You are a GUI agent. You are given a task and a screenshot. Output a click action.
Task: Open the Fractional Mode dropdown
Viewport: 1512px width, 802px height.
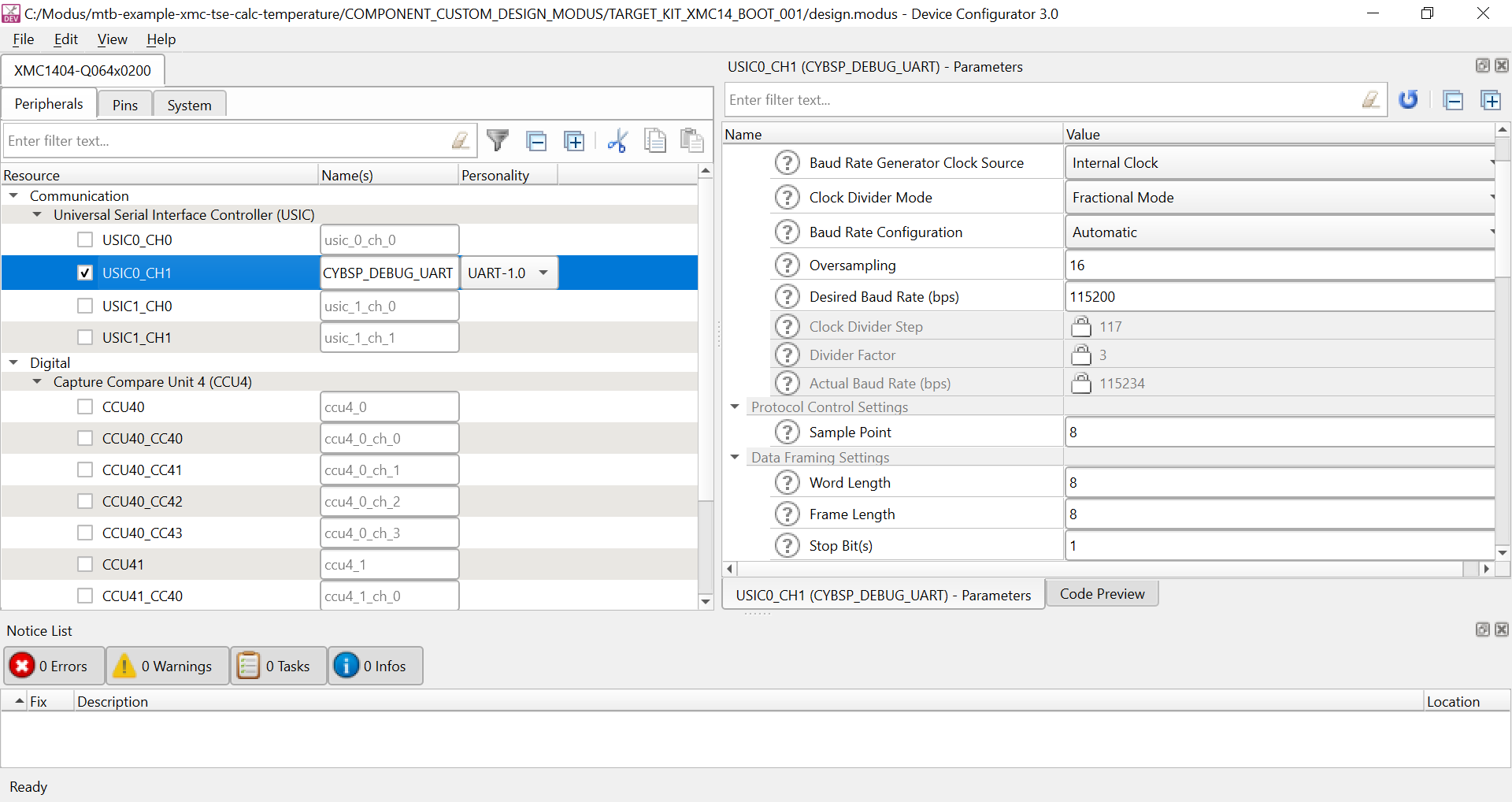(x=1279, y=198)
